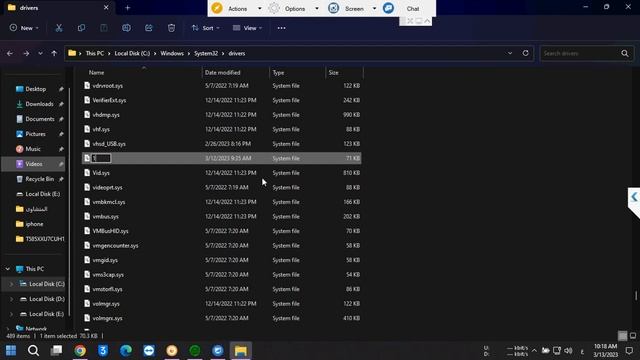
Task: Click the Copy icon in toolbar
Action: 81,28
